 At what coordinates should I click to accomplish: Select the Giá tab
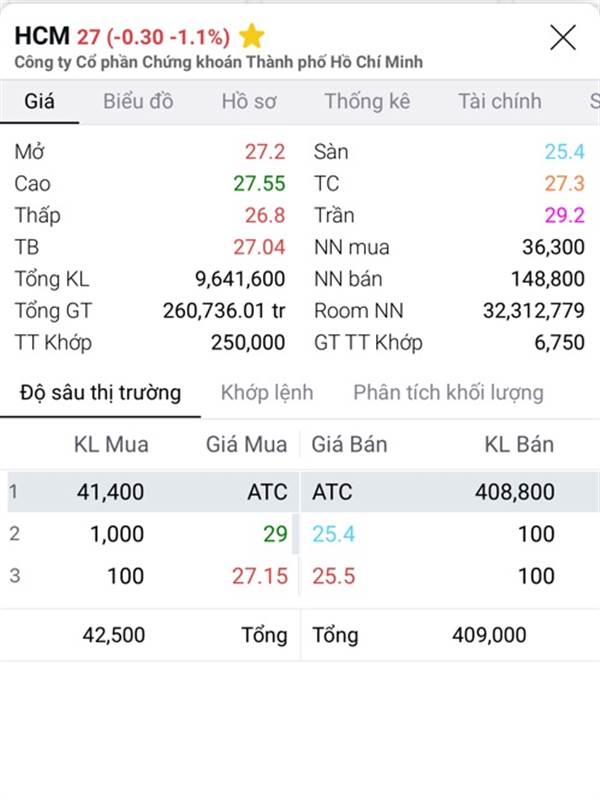pyautogui.click(x=39, y=101)
